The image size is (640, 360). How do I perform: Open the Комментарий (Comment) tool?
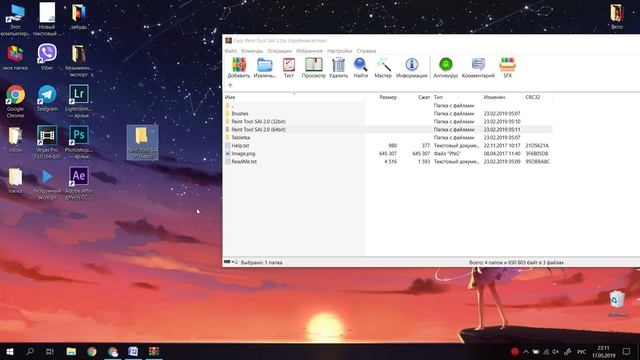click(x=478, y=68)
